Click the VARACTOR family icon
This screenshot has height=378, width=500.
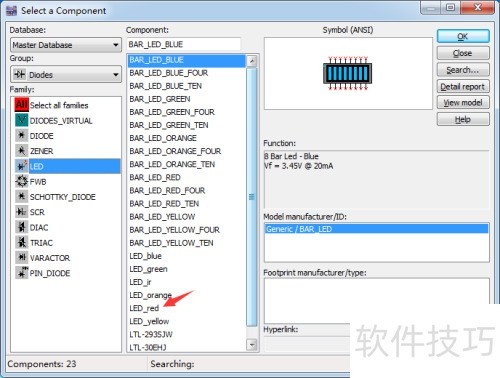click(x=22, y=258)
